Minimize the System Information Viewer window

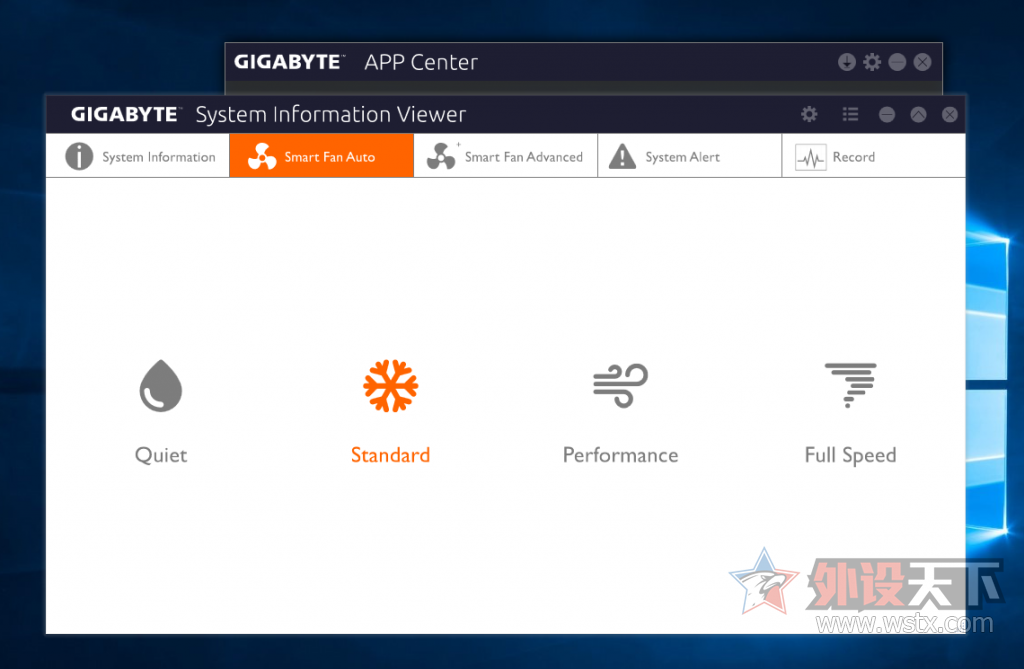point(887,115)
